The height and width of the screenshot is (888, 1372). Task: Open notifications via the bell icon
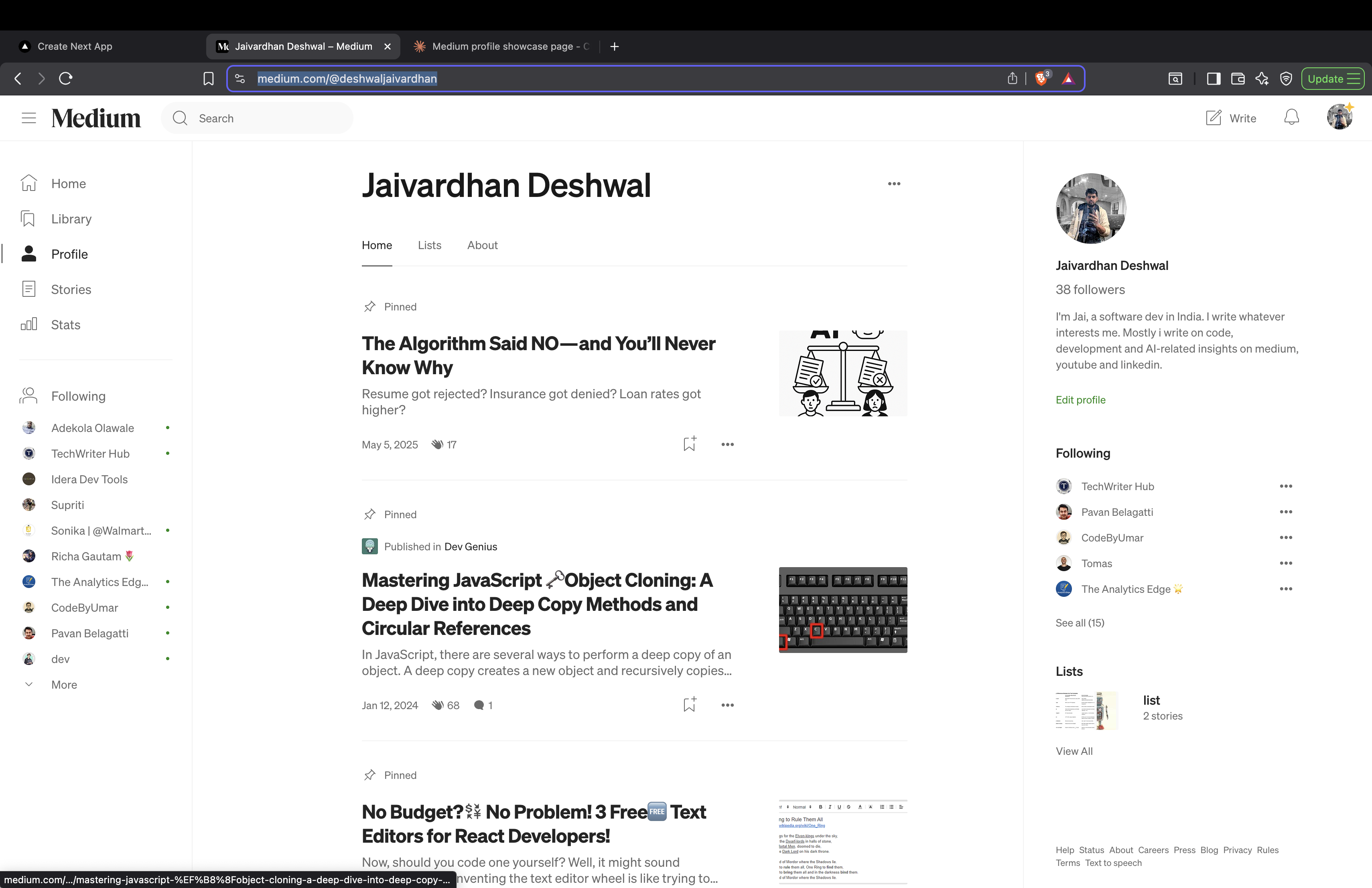pos(1291,118)
